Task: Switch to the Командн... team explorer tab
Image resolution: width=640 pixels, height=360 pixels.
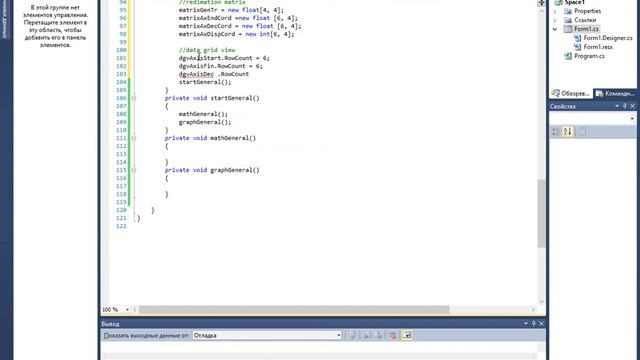Action: pos(615,94)
